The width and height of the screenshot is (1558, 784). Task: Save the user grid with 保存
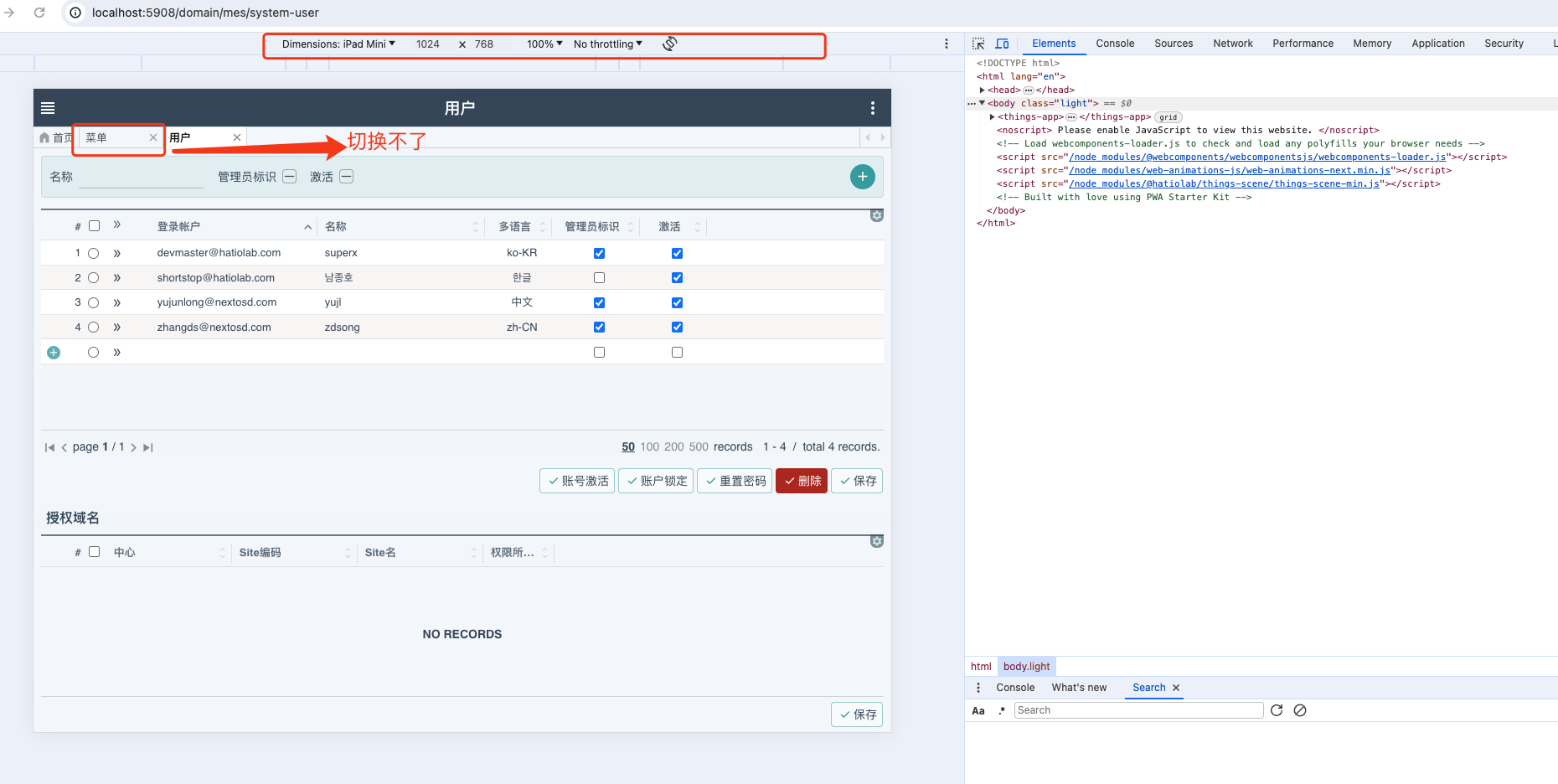857,481
